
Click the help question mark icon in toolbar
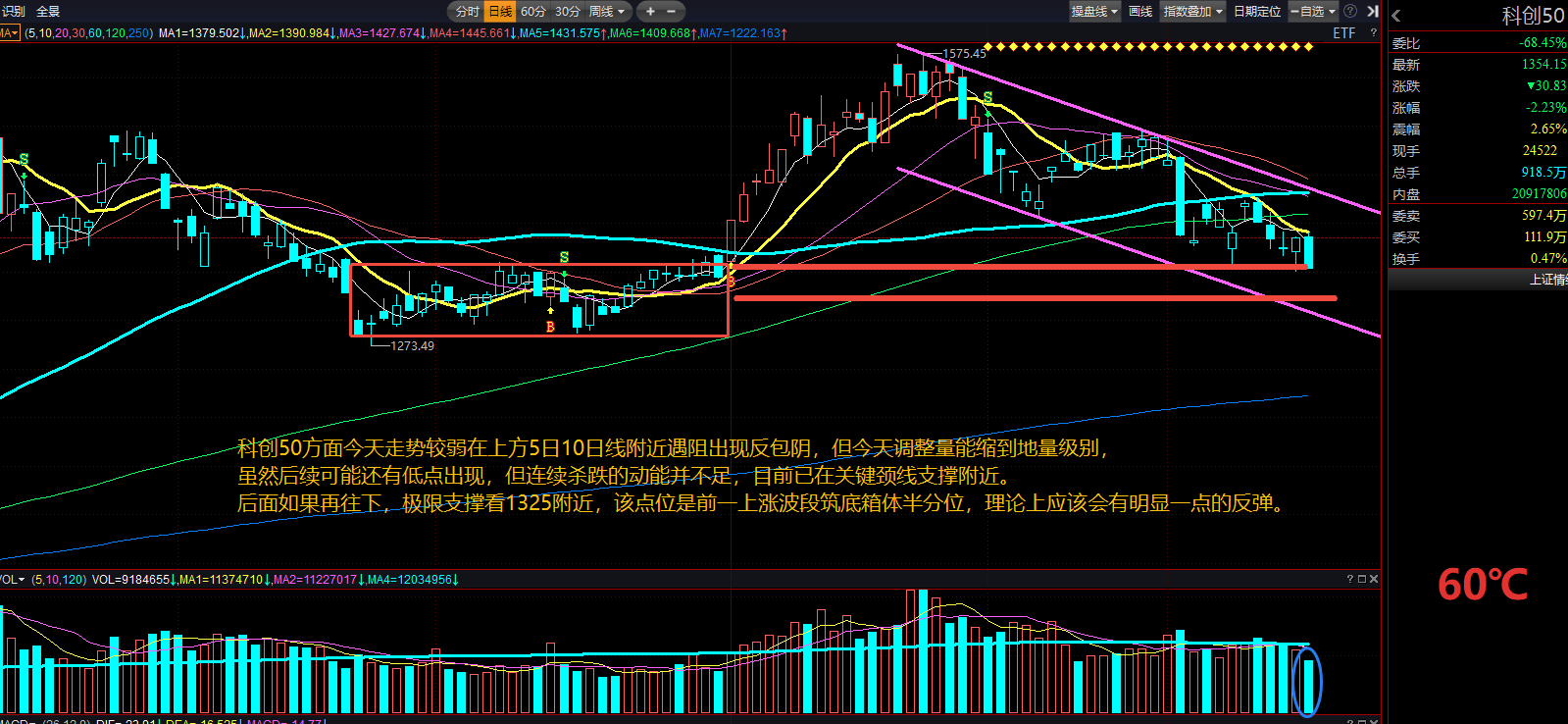pos(1350,12)
